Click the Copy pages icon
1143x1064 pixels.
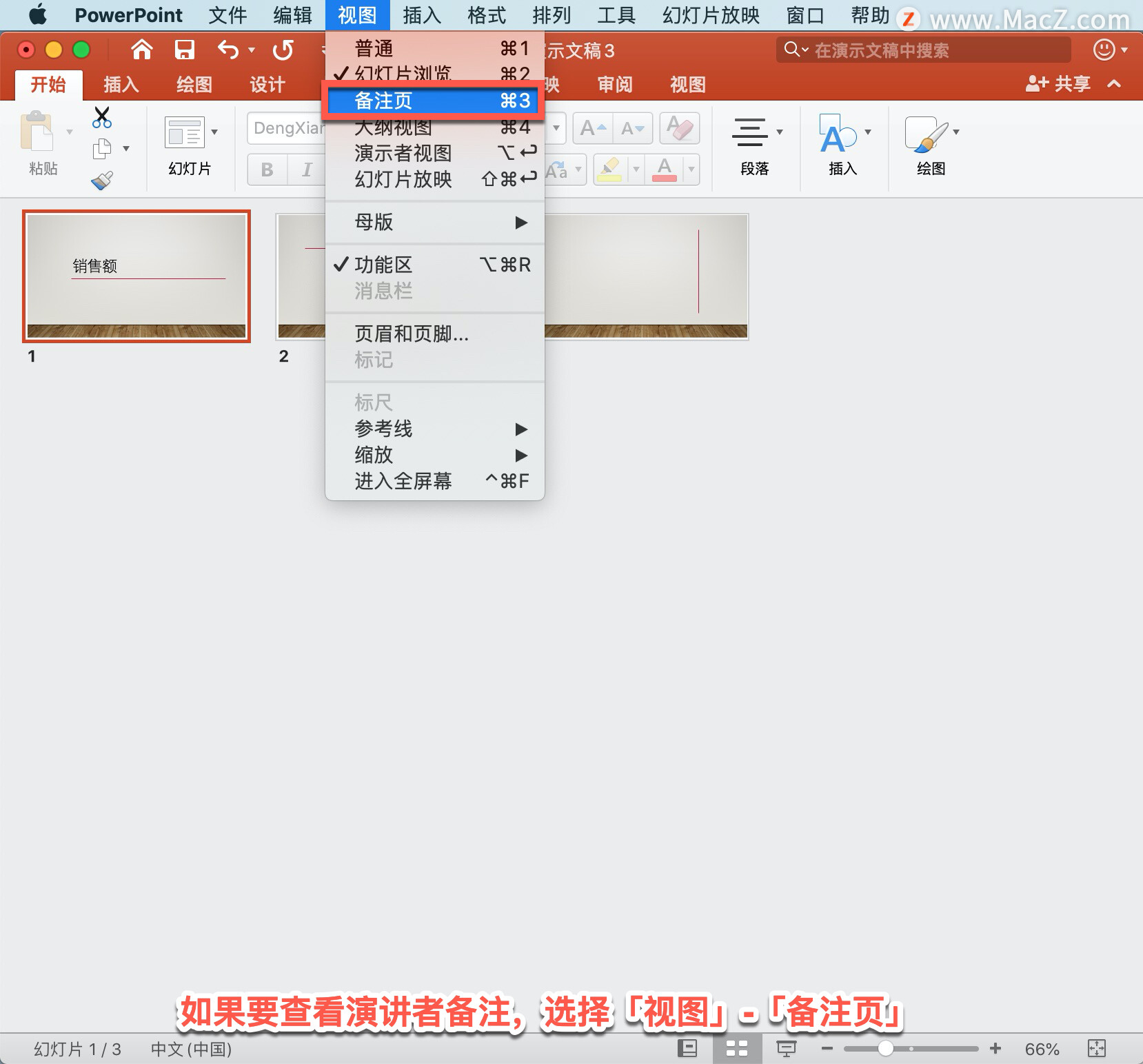(x=102, y=149)
